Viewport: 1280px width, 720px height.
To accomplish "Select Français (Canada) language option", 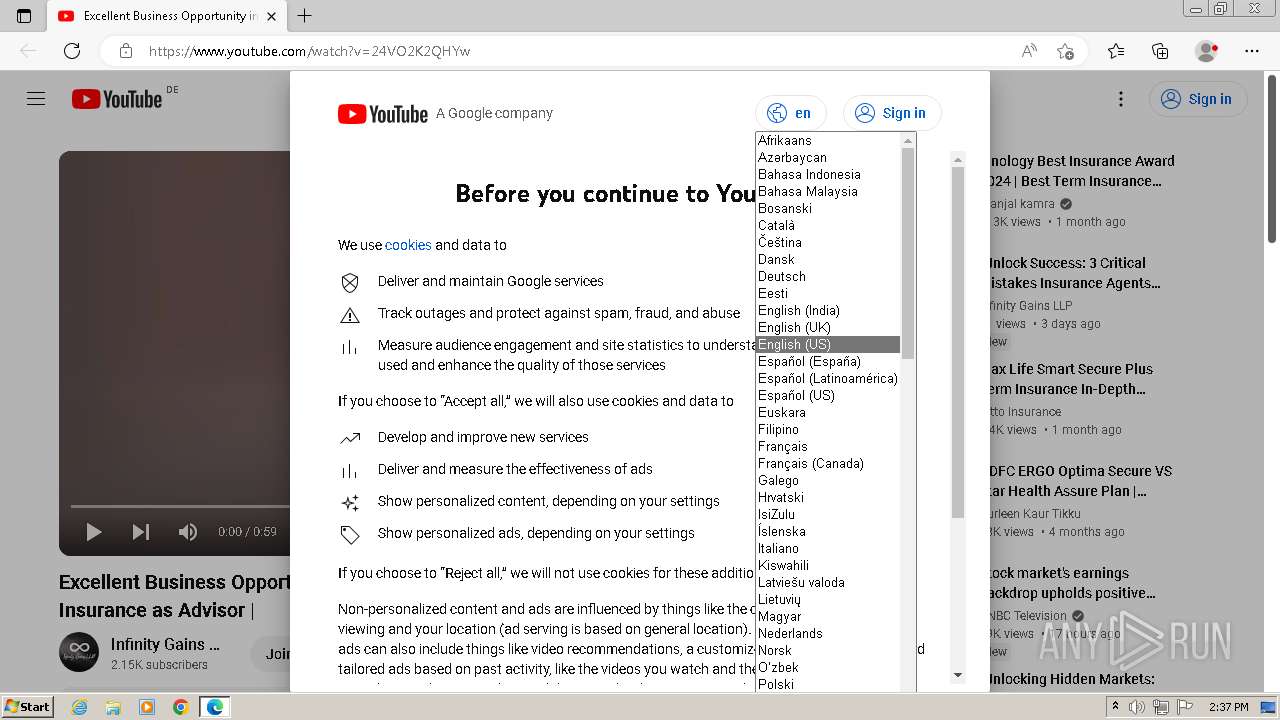I will 828,463.
